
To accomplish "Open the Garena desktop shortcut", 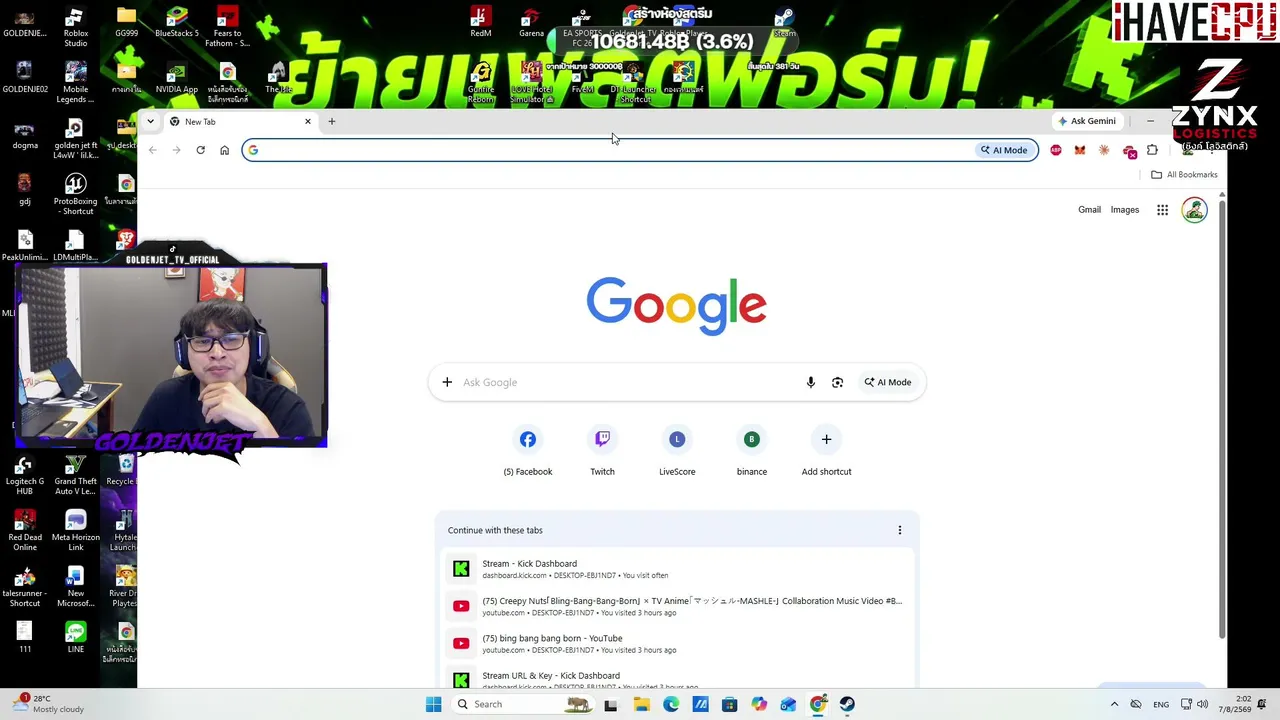I will tap(531, 23).
